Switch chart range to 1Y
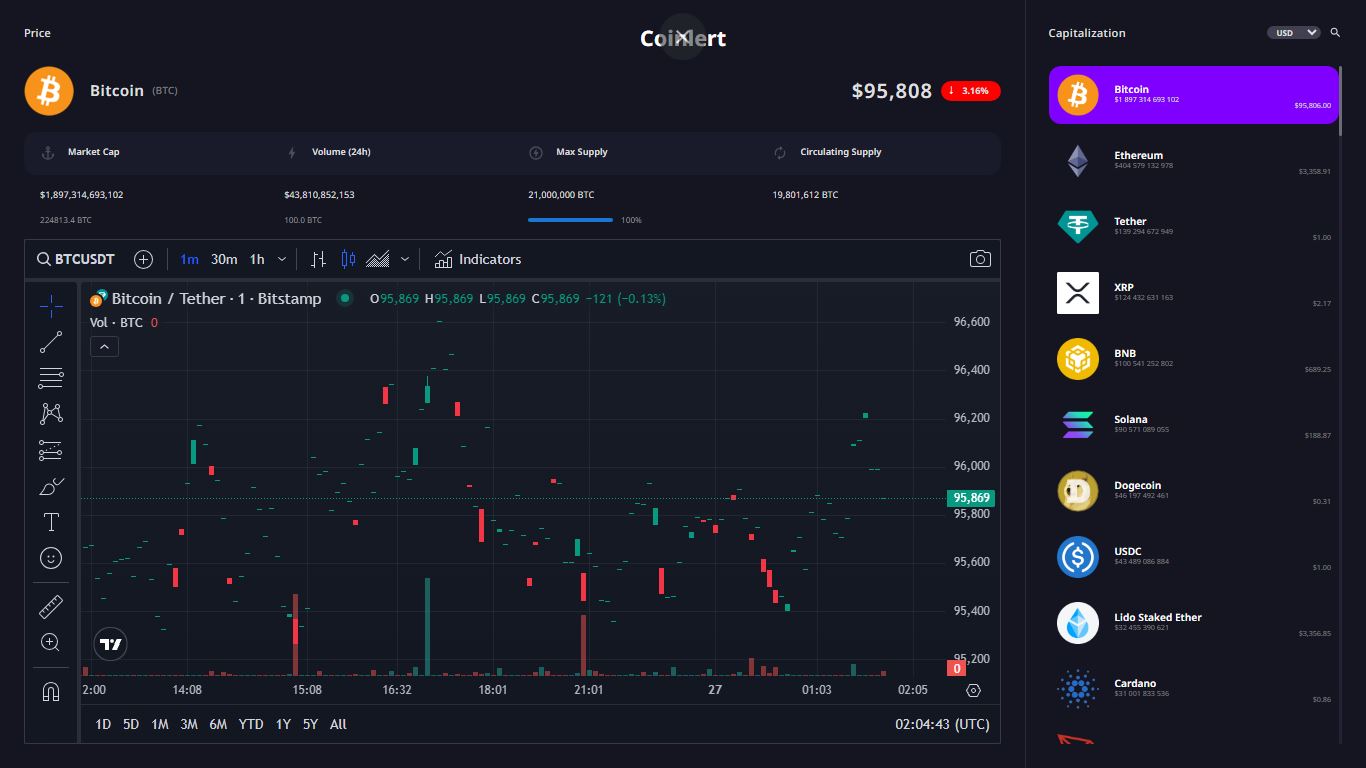Viewport: 1366px width, 768px height. point(283,724)
